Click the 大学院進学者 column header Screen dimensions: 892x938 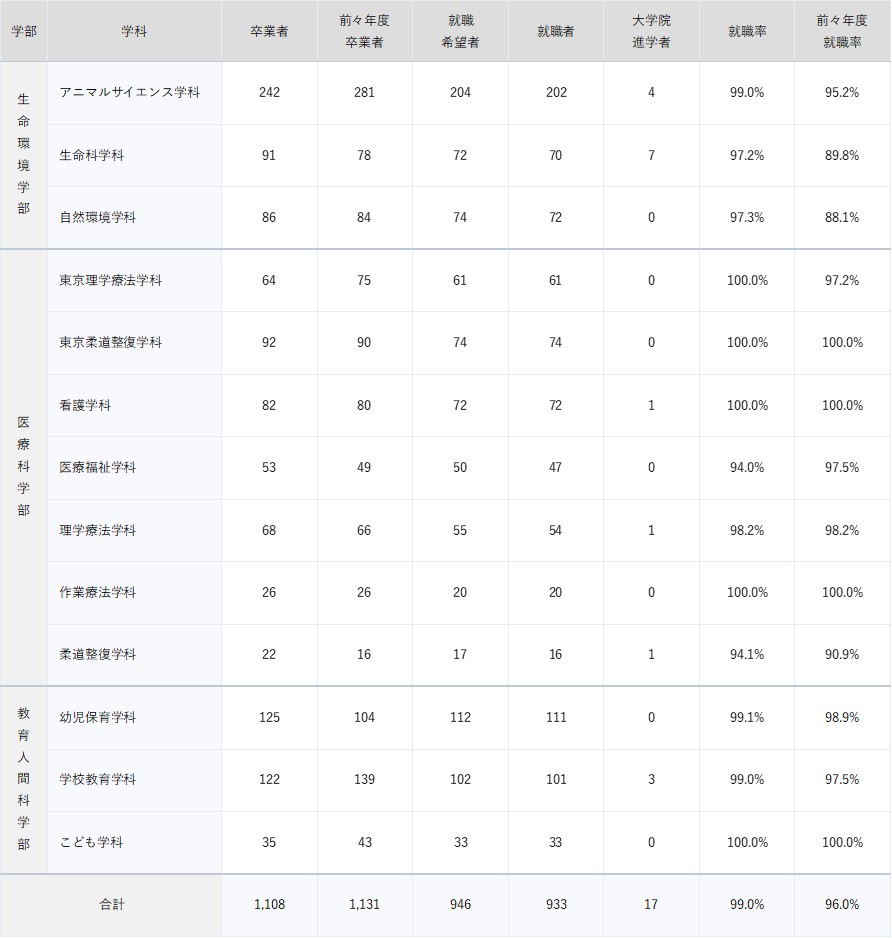[x=651, y=31]
